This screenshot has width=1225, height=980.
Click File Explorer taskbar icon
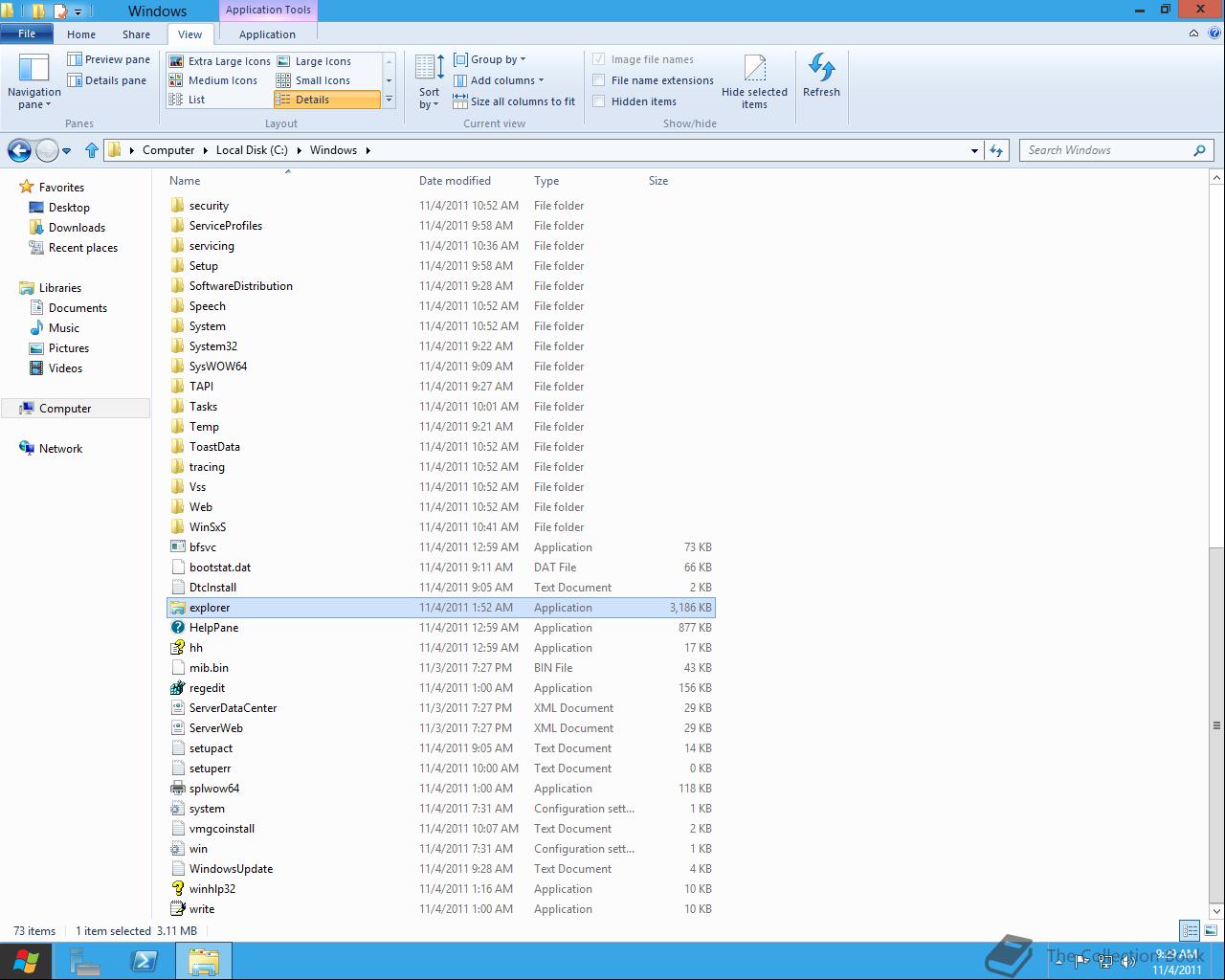tap(203, 961)
